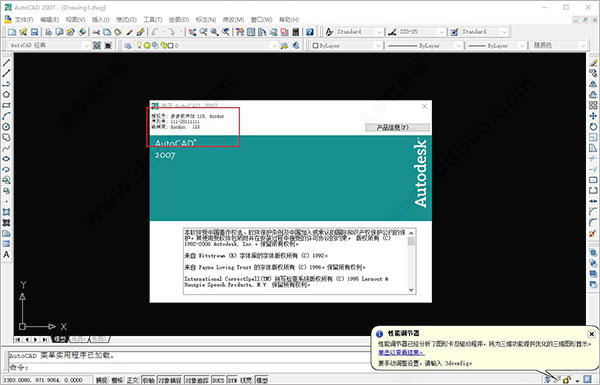Screen dimensions: 600x385
Task: Expand the layer control dropdown
Action: click(x=274, y=46)
